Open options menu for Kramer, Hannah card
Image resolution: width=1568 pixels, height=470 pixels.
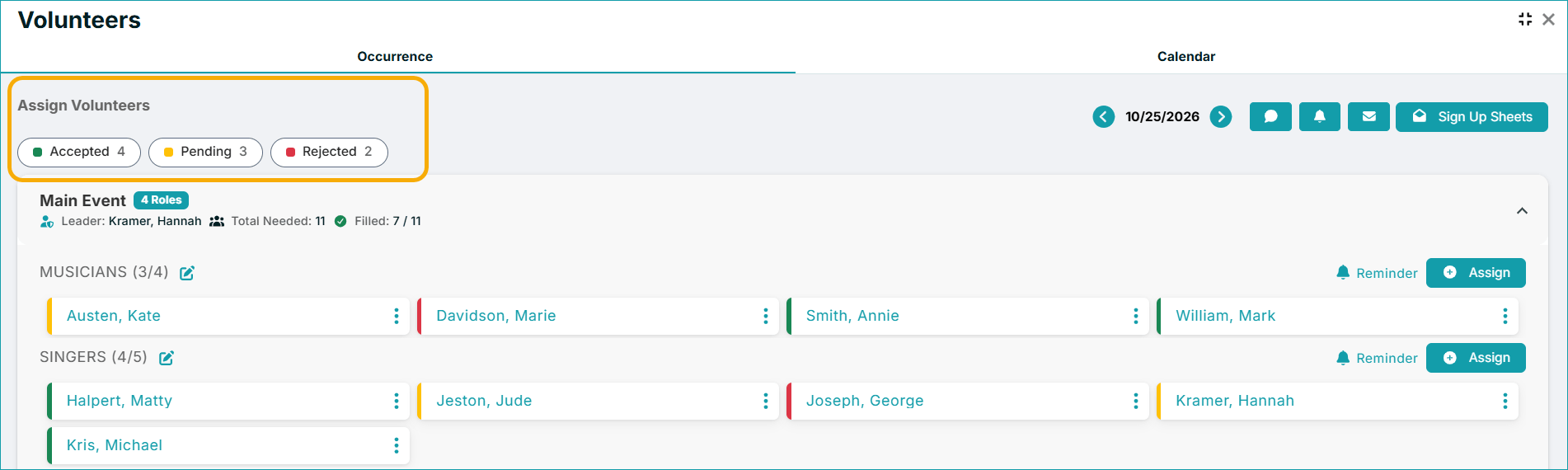pos(1505,401)
